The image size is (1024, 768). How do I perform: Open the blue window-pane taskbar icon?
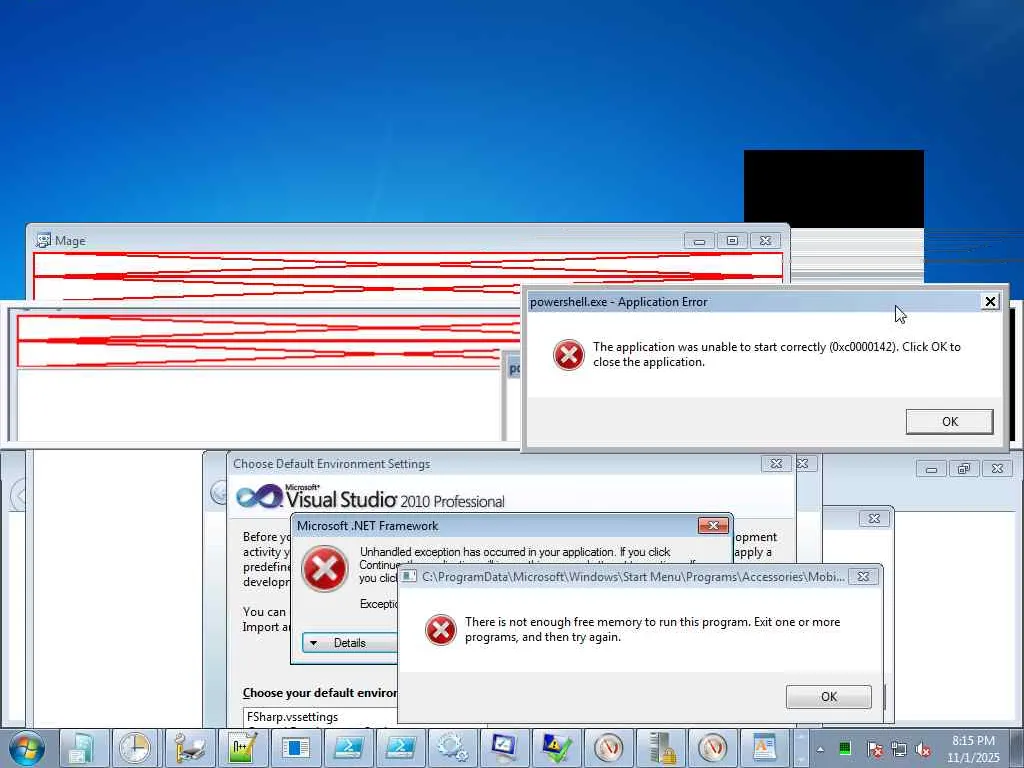click(295, 748)
